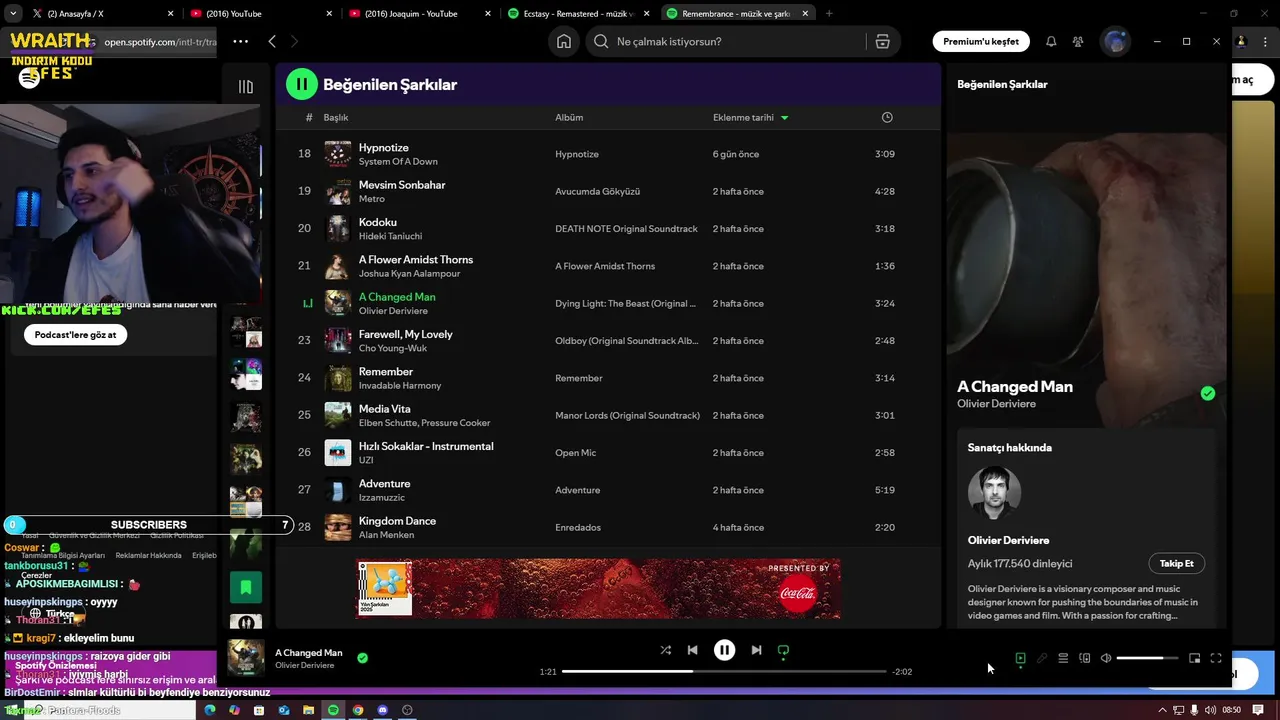The width and height of the screenshot is (1280, 720).
Task: Open friend activity icon
Action: 1078,41
